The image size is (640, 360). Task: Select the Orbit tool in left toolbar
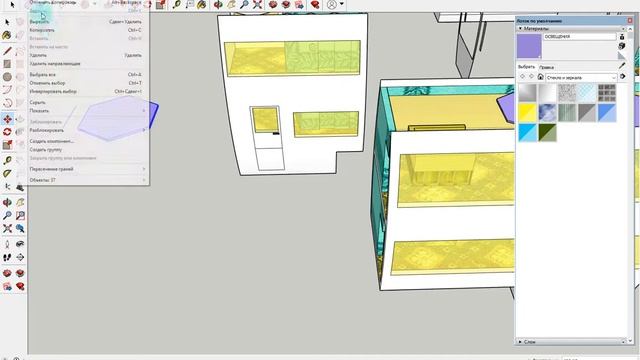[7, 202]
